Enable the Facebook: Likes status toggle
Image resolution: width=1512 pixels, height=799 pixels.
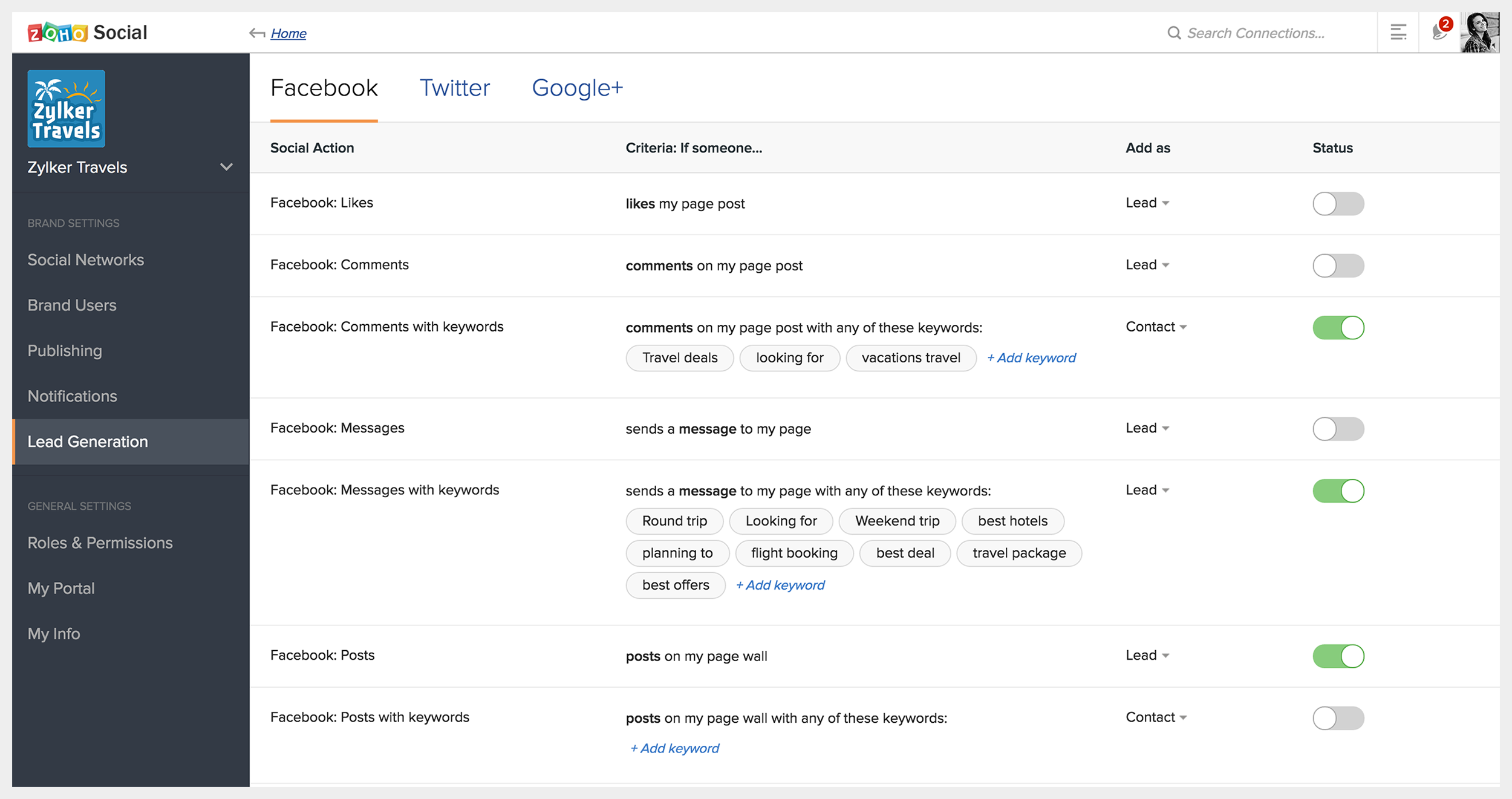tap(1338, 204)
